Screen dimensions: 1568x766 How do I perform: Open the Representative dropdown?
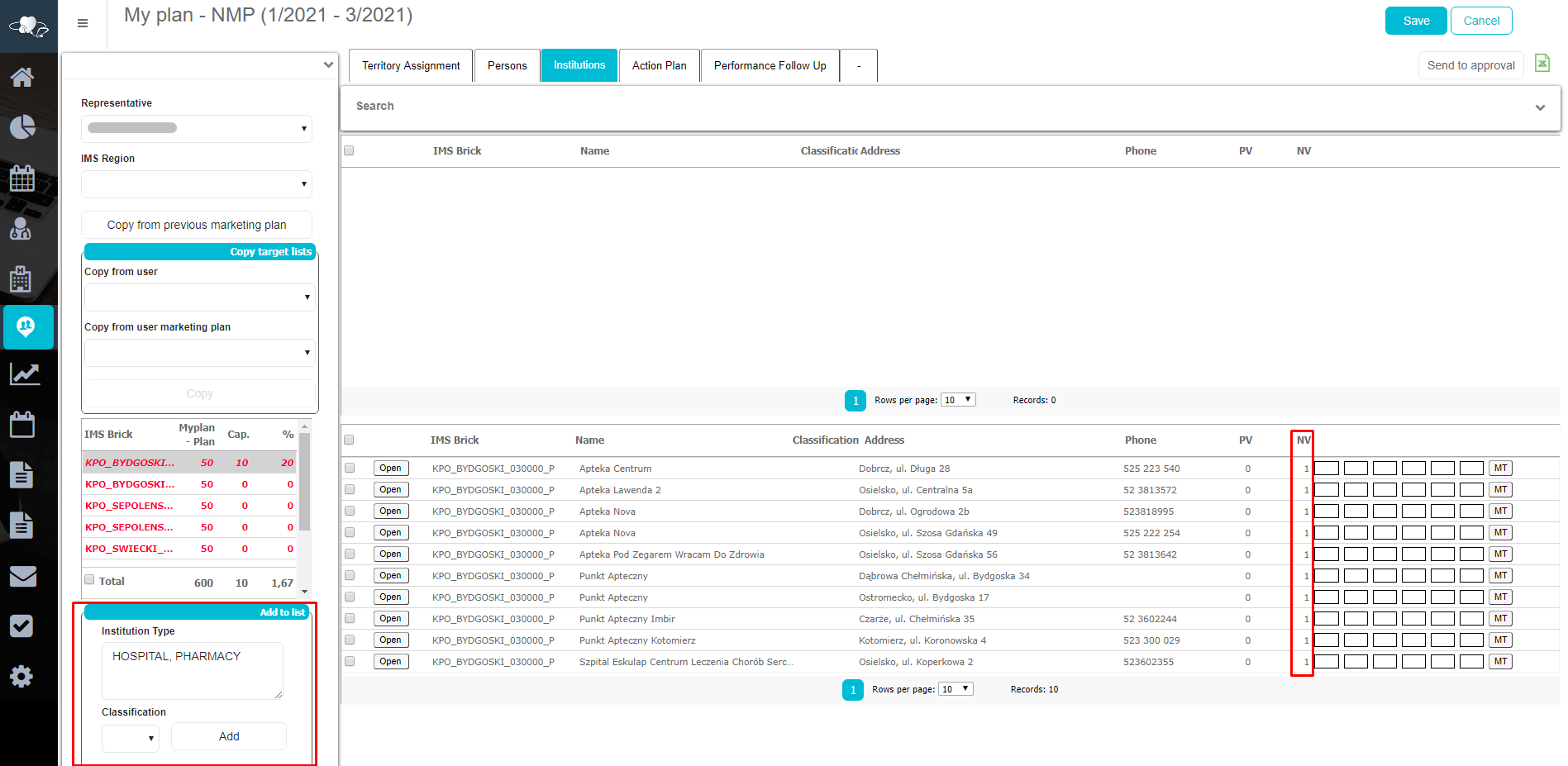197,128
